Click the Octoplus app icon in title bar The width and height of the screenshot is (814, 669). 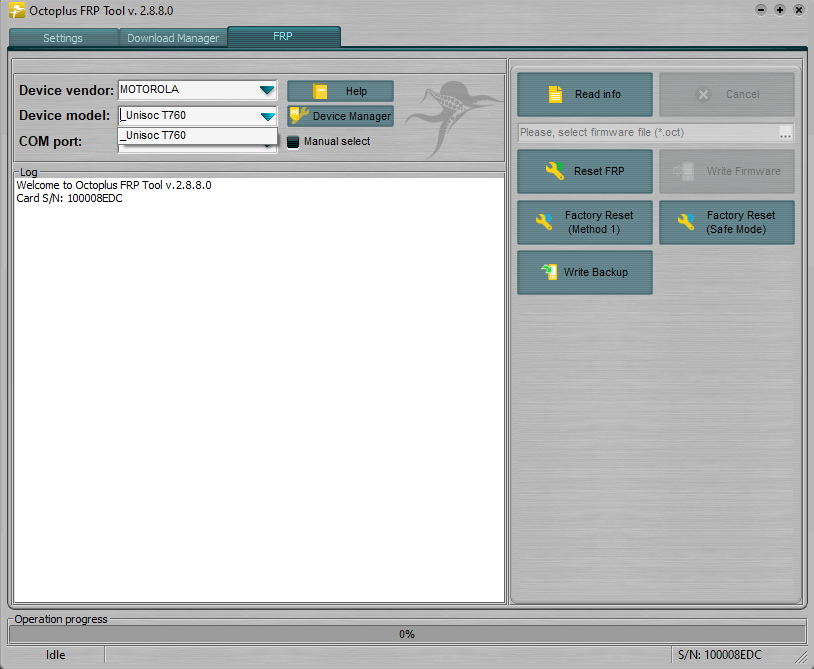click(x=17, y=10)
